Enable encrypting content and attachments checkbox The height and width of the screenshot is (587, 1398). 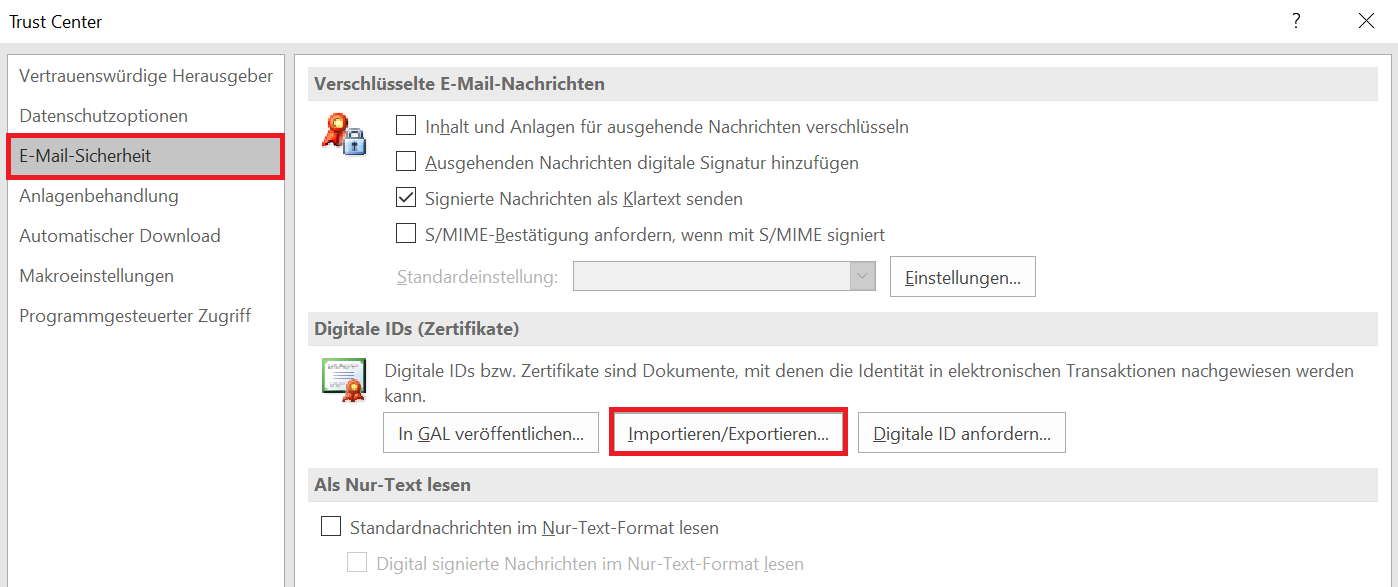tap(406, 126)
